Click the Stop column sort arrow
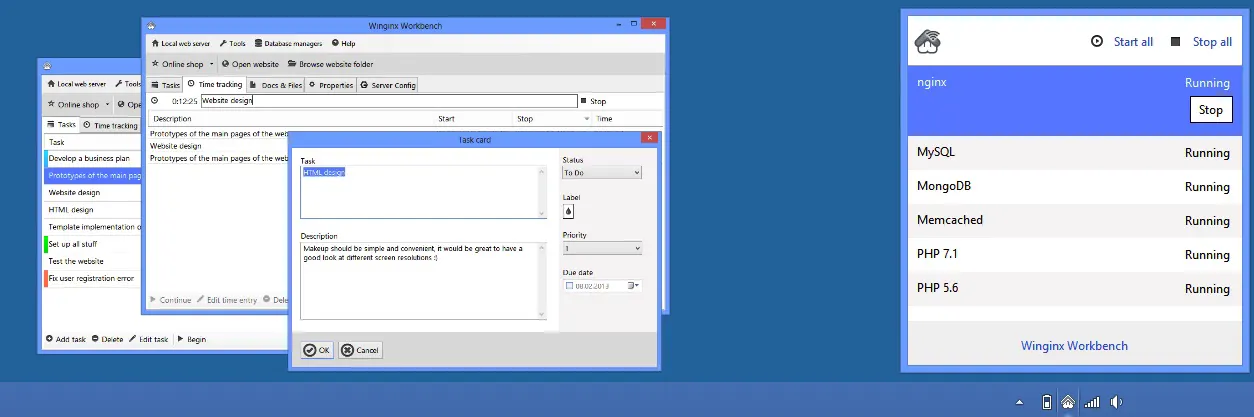Image resolution: width=1254 pixels, height=417 pixels. click(587, 119)
